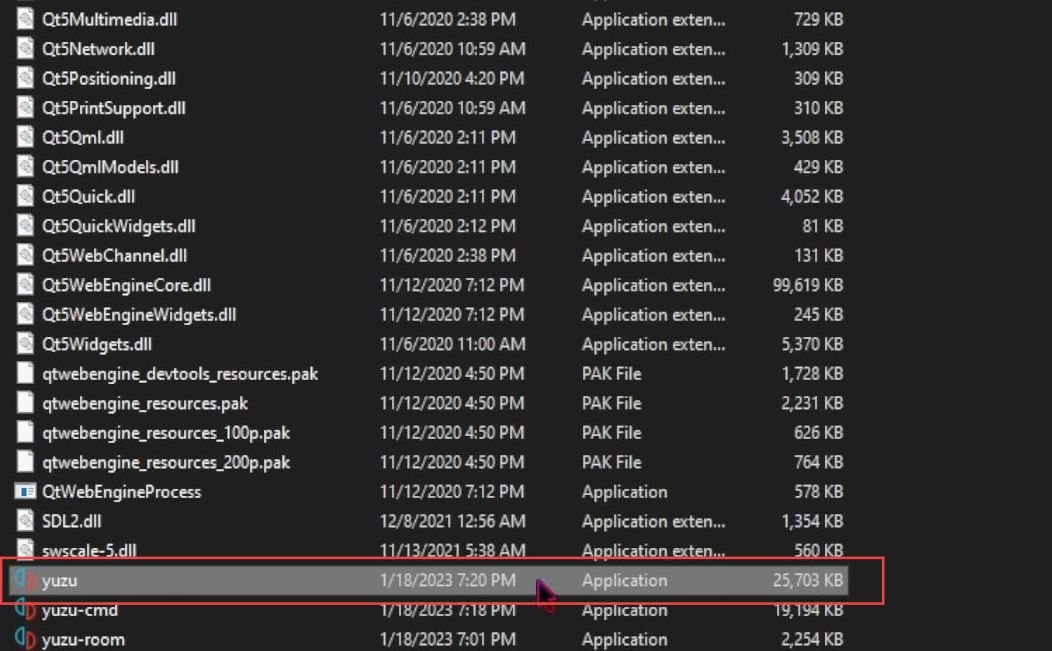Screen dimensions: 1052x651
Task: Select the file name qtwebengine_devtools_resources.pak
Action: click(180, 374)
